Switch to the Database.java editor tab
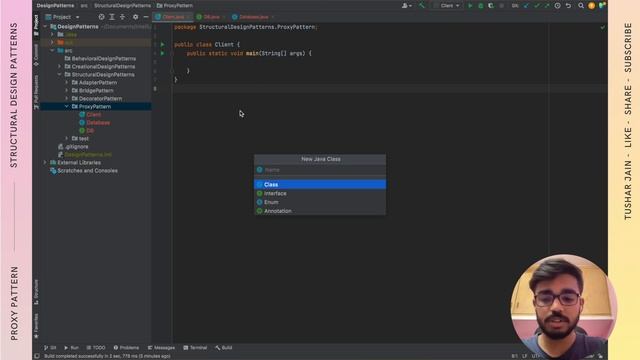The height and width of the screenshot is (360, 640). [252, 17]
